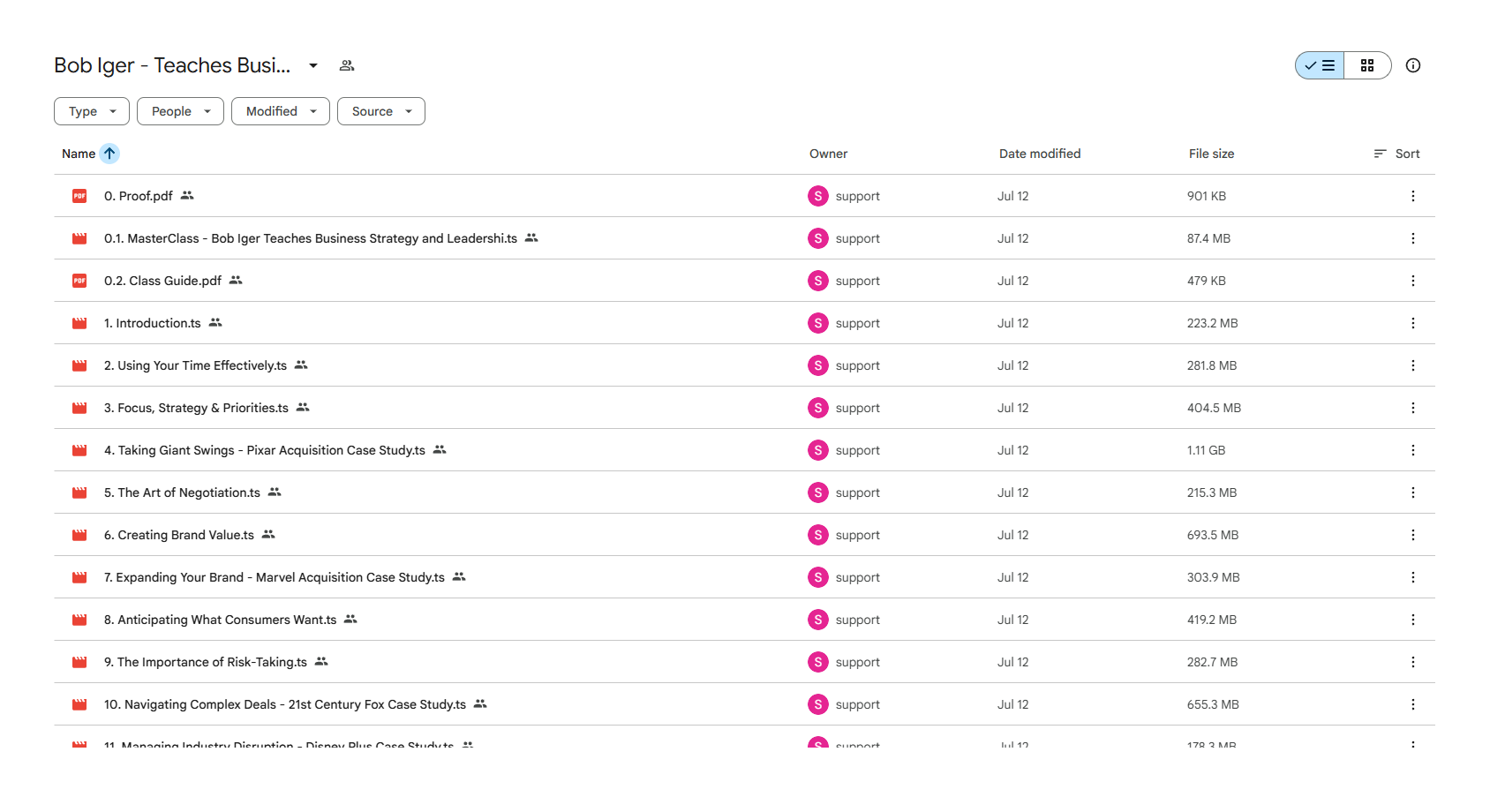Open the Sort options menu
Viewport: 1490px width, 812px height.
[1396, 154]
